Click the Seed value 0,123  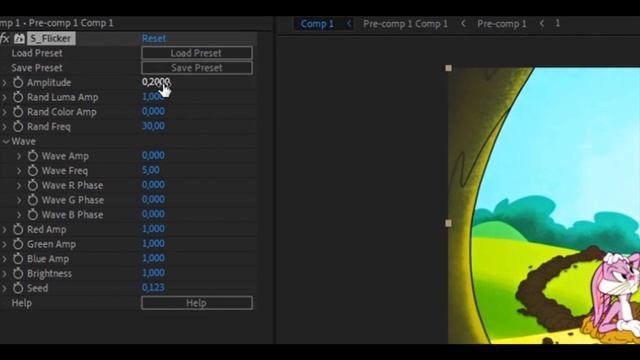coord(153,287)
